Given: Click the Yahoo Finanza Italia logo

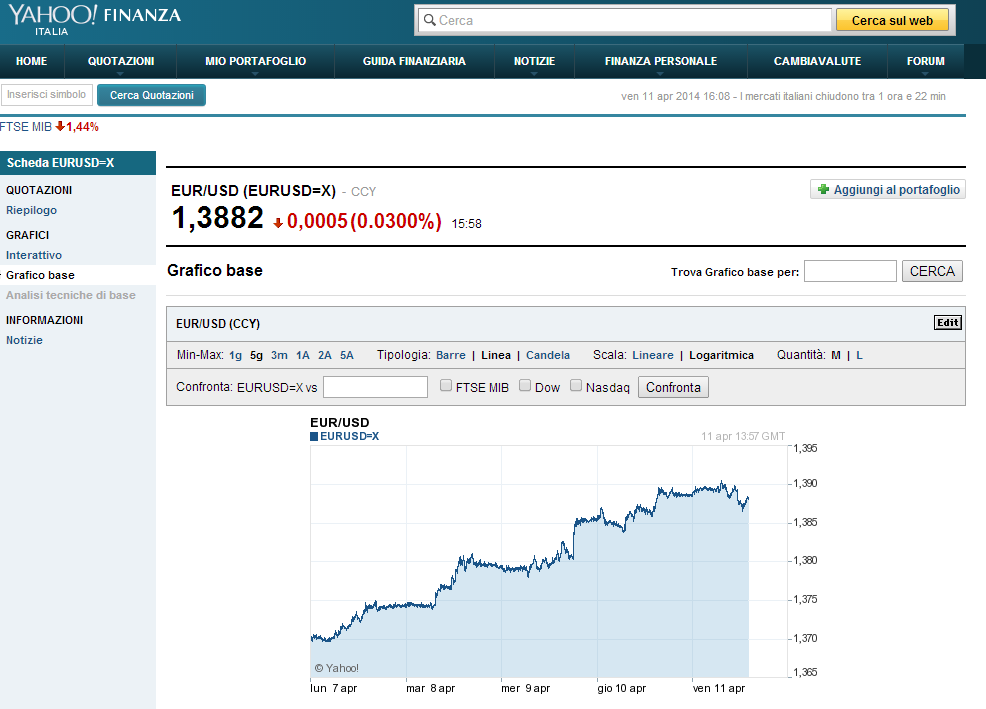Looking at the screenshot, I should point(94,20).
